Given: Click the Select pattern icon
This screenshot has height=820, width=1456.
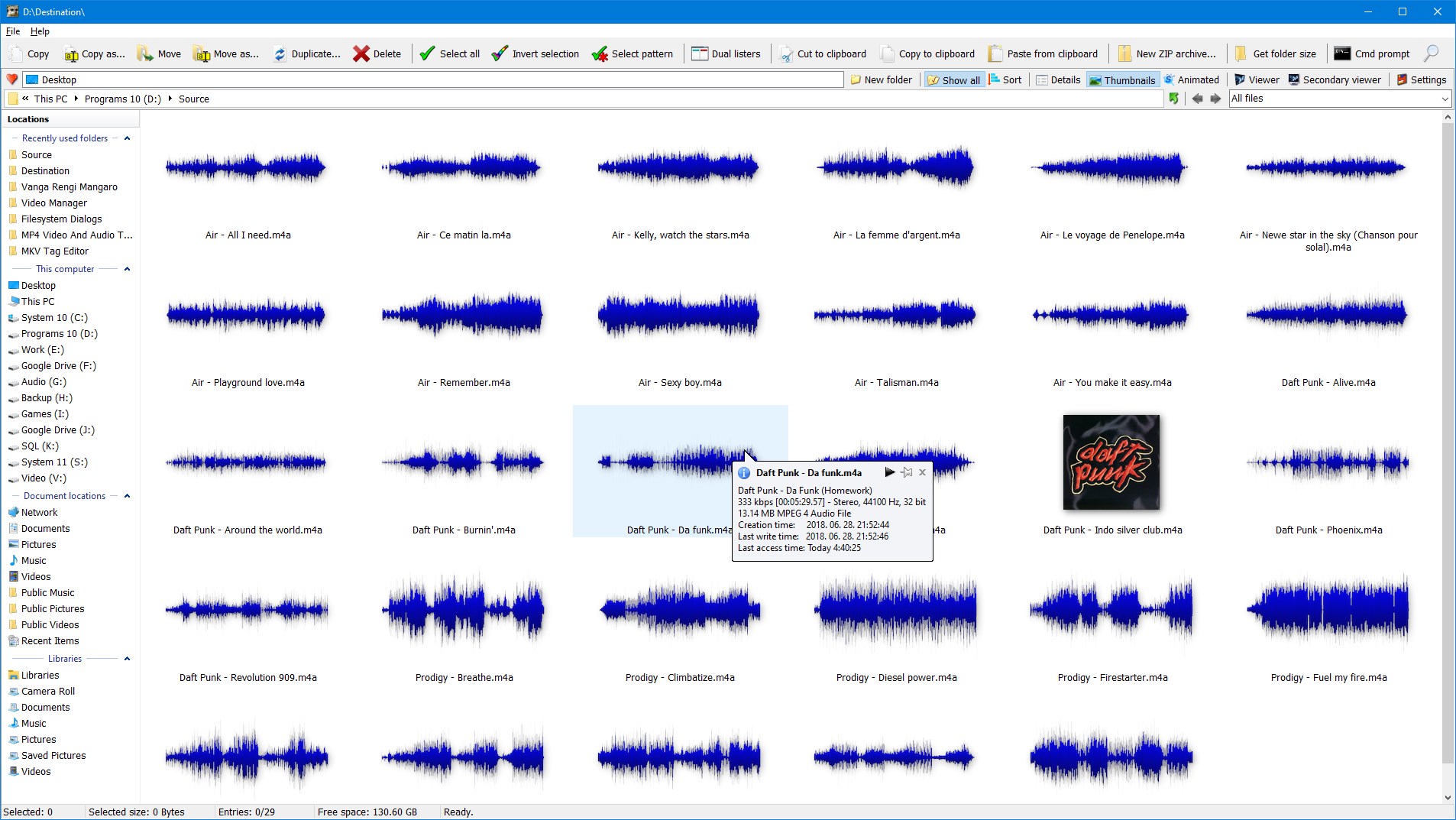Looking at the screenshot, I should 600,53.
